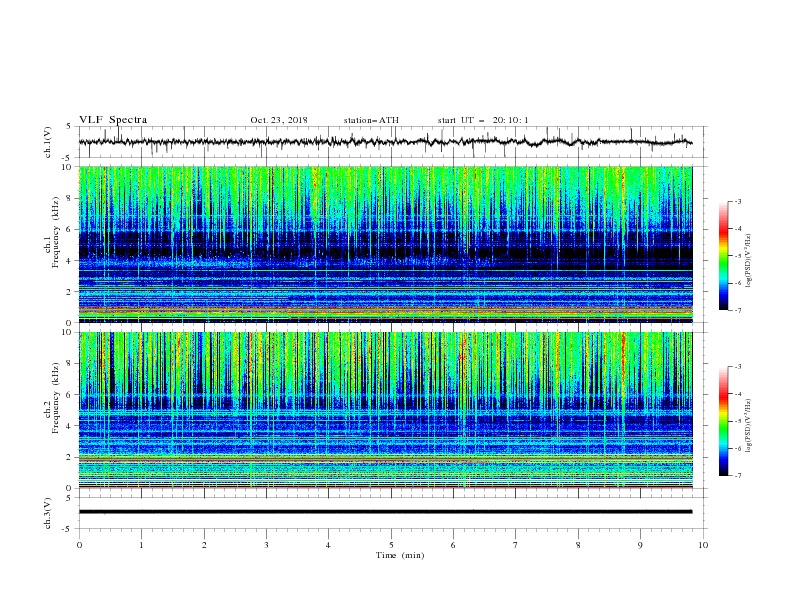The image size is (792, 612).
Task: Click the "7" tick on the time axis
Action: click(x=516, y=545)
